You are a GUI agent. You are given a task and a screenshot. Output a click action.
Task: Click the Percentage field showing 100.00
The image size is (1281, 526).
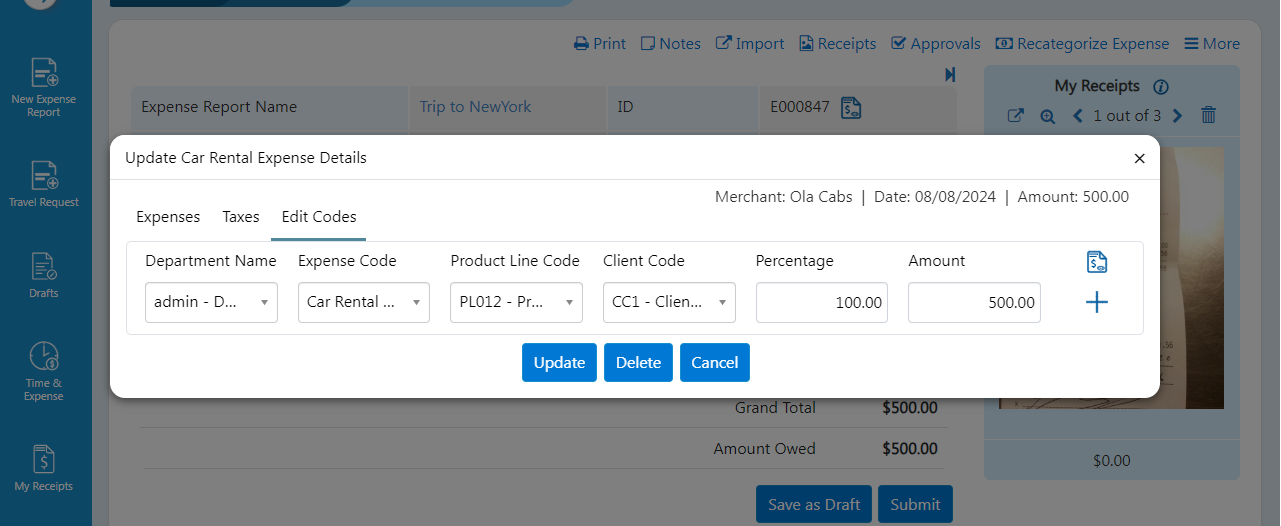(x=822, y=302)
